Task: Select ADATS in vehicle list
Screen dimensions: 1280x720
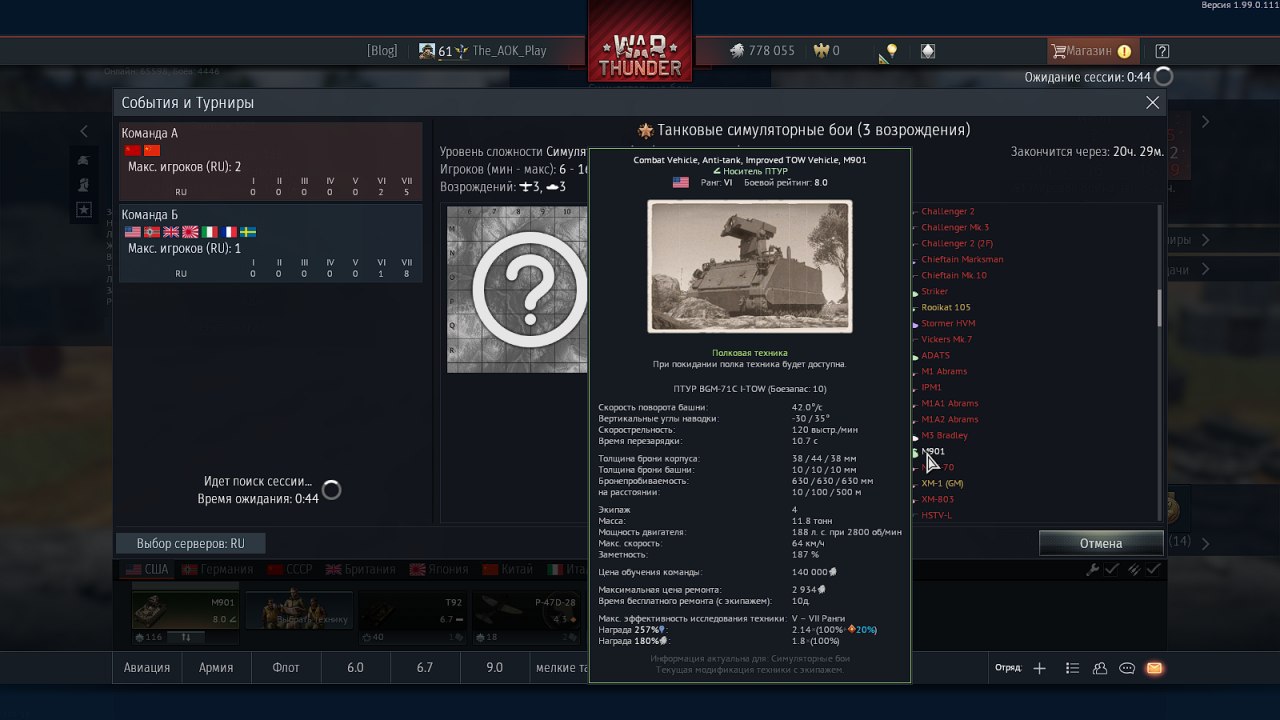Action: [935, 355]
